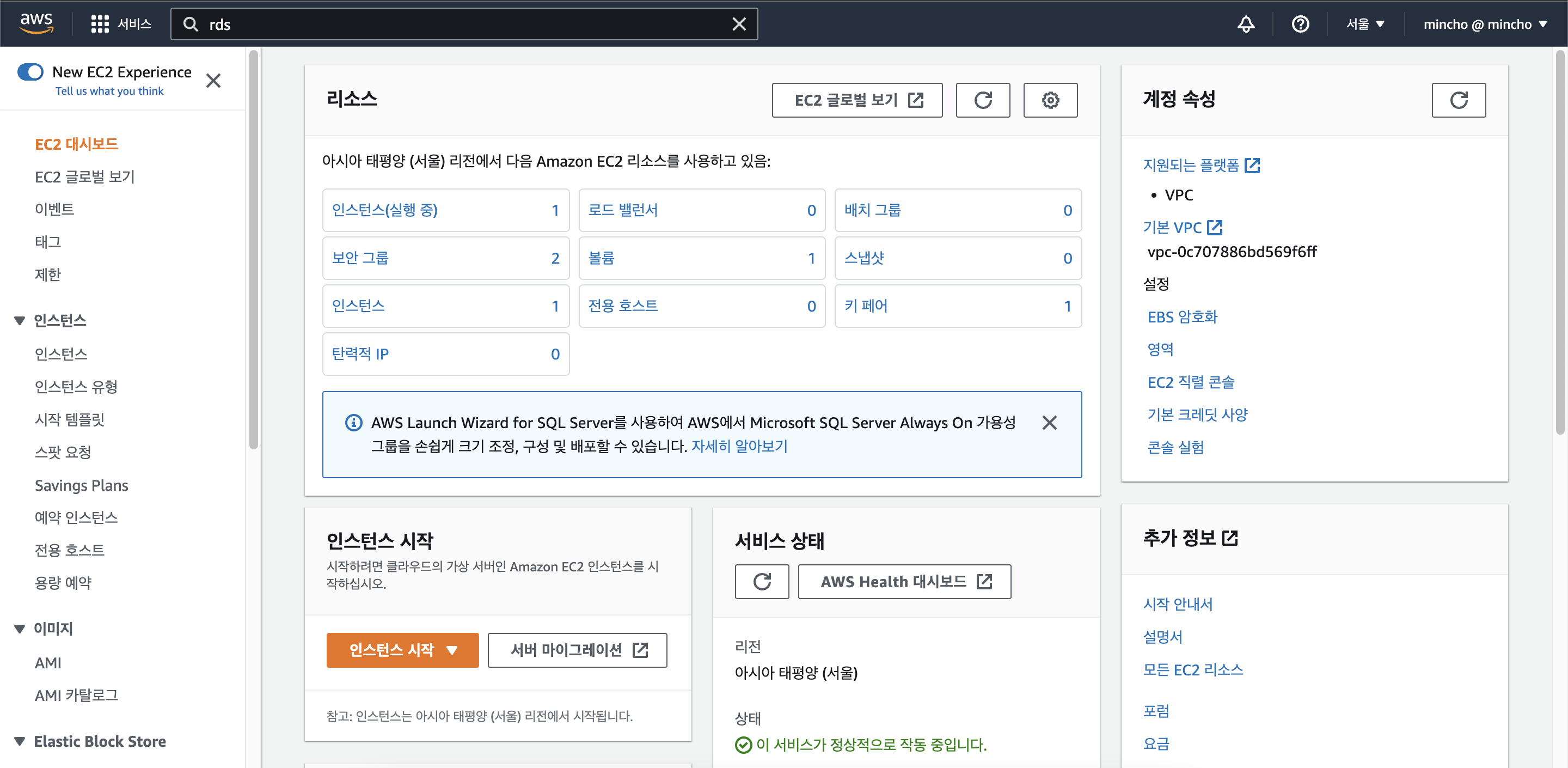Click the orange 인스턴스 시작 dropdown button
The image size is (1568, 768).
tap(402, 650)
